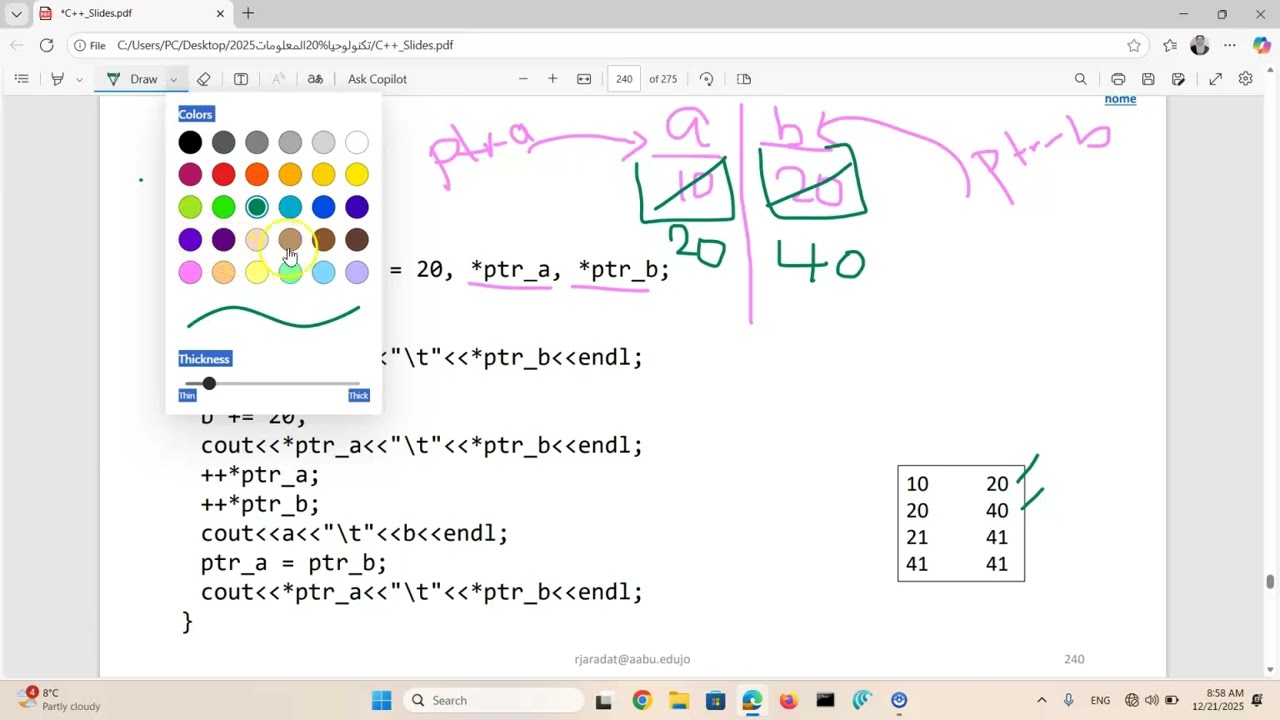Switch the page view layout
The image size is (1280, 720).
(743, 79)
